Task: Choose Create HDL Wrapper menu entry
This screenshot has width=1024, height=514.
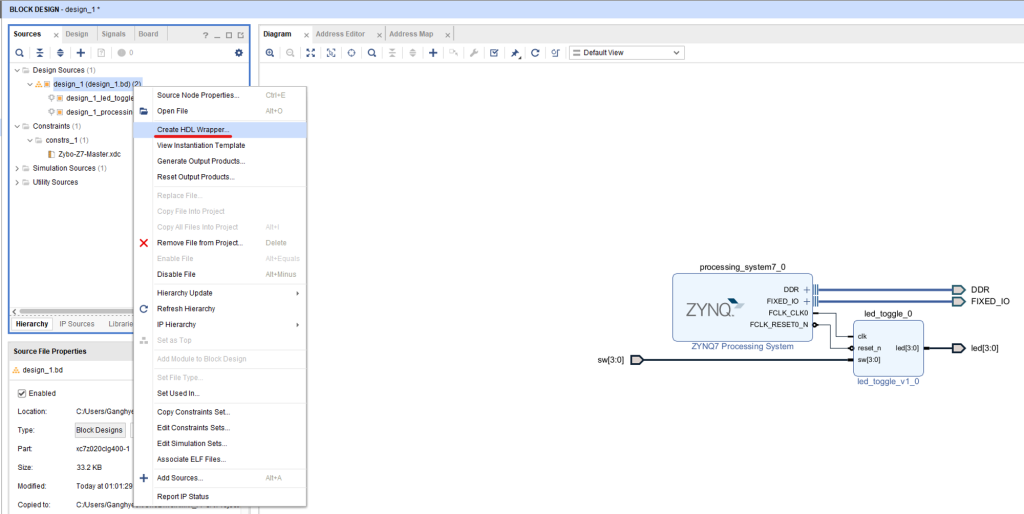Action: [x=220, y=129]
